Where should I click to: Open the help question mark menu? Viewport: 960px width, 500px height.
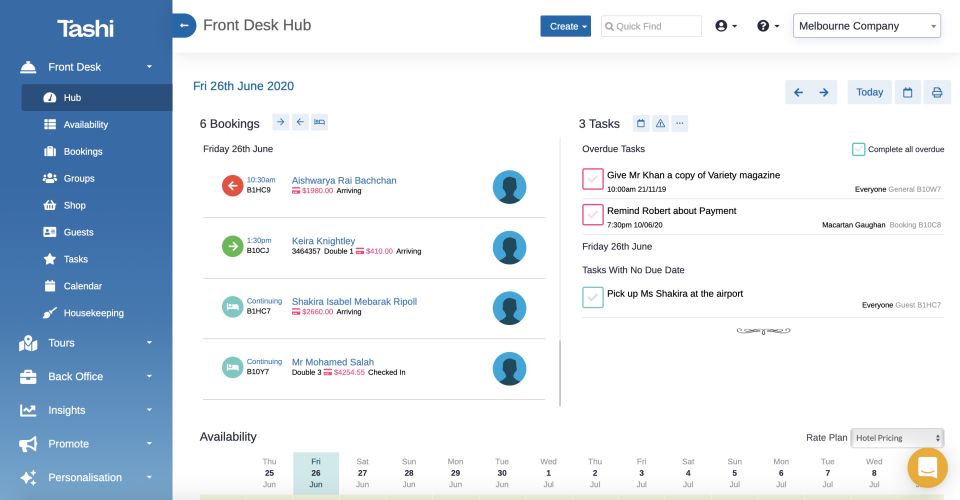768,26
